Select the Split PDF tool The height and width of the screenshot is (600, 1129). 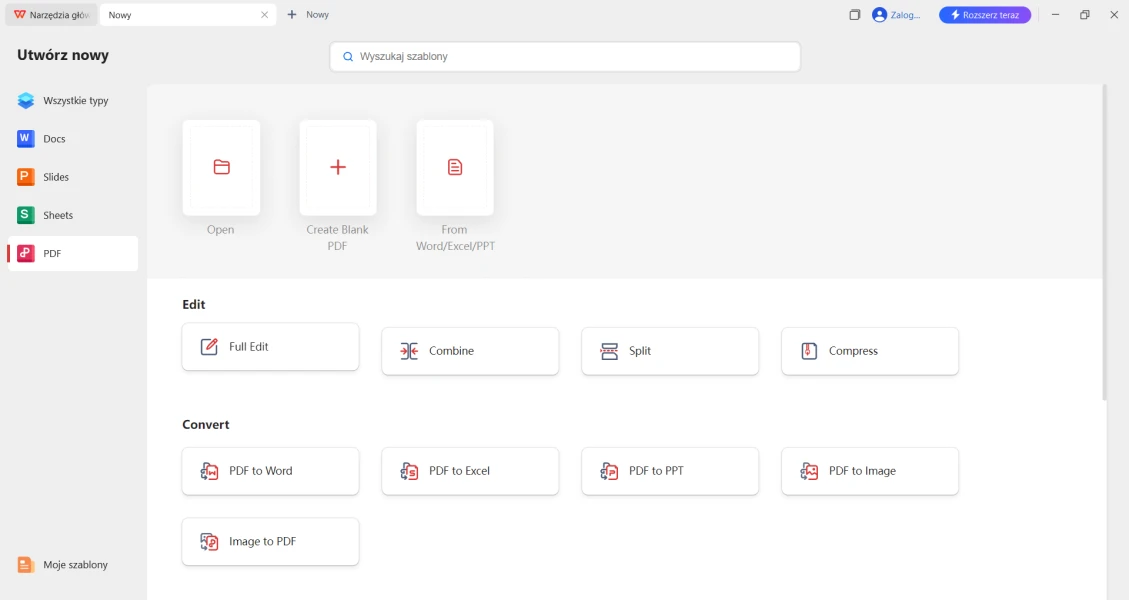[x=670, y=351]
